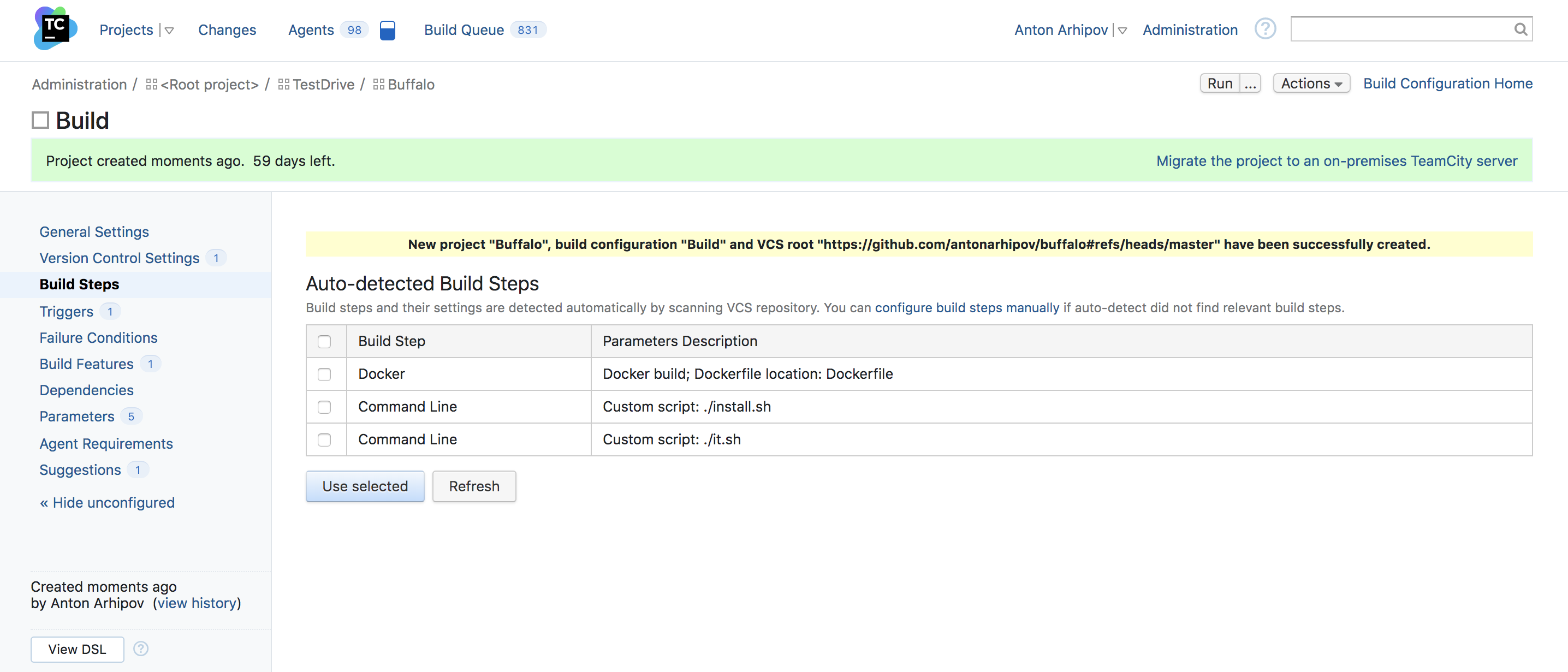Image resolution: width=1568 pixels, height=672 pixels.
Task: Click the TestDrive breadcrumb
Action: coord(323,84)
